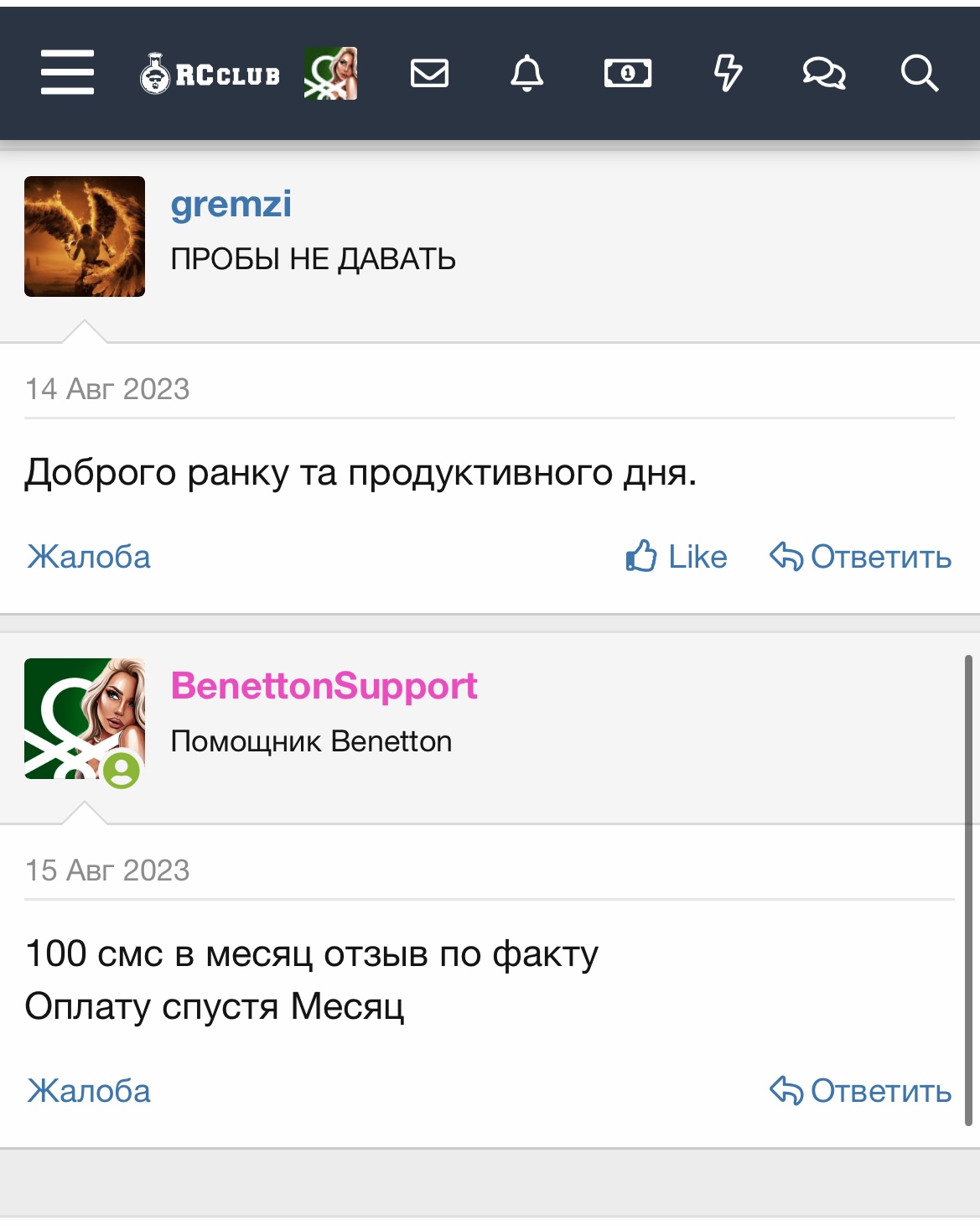Image resolution: width=980 pixels, height=1226 pixels.
Task: Report gremzi's post via Жалоба
Action: coord(89,557)
